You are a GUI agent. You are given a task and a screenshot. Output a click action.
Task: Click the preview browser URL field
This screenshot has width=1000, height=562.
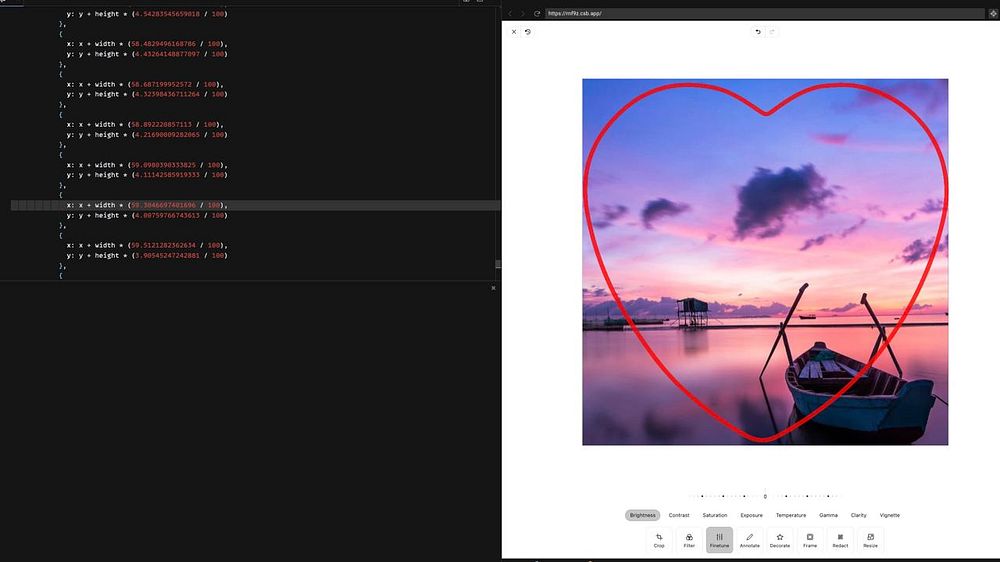click(x=765, y=13)
